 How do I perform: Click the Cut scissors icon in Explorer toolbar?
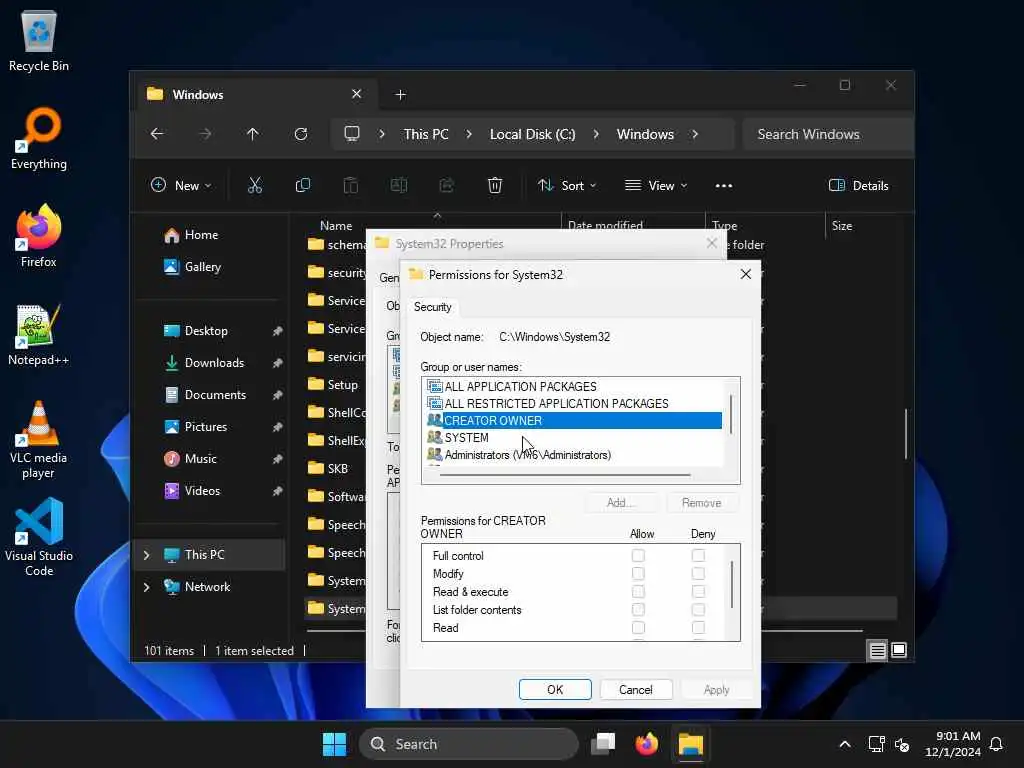255,185
